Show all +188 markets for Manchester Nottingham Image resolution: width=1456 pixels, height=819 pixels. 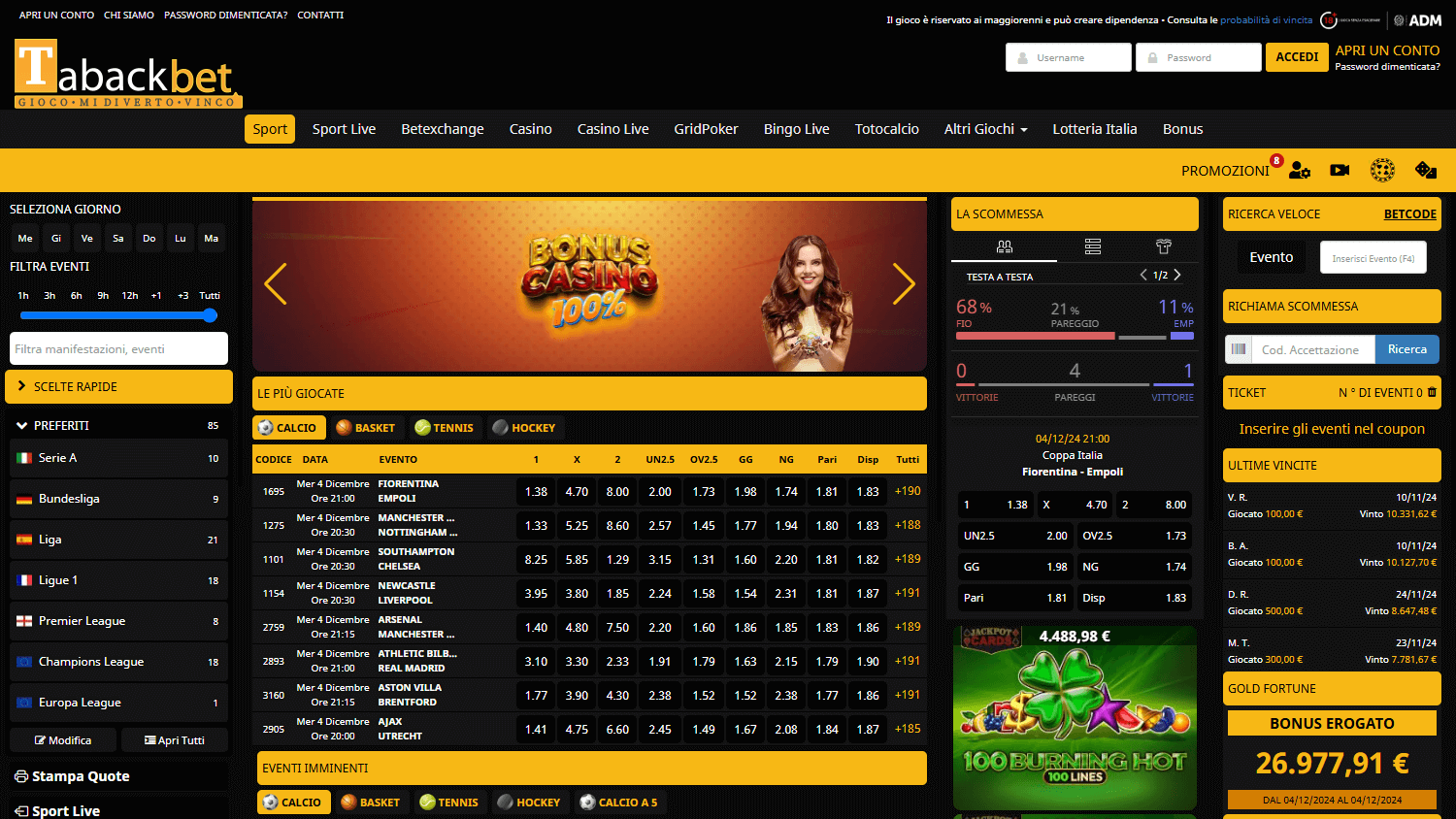coord(908,525)
